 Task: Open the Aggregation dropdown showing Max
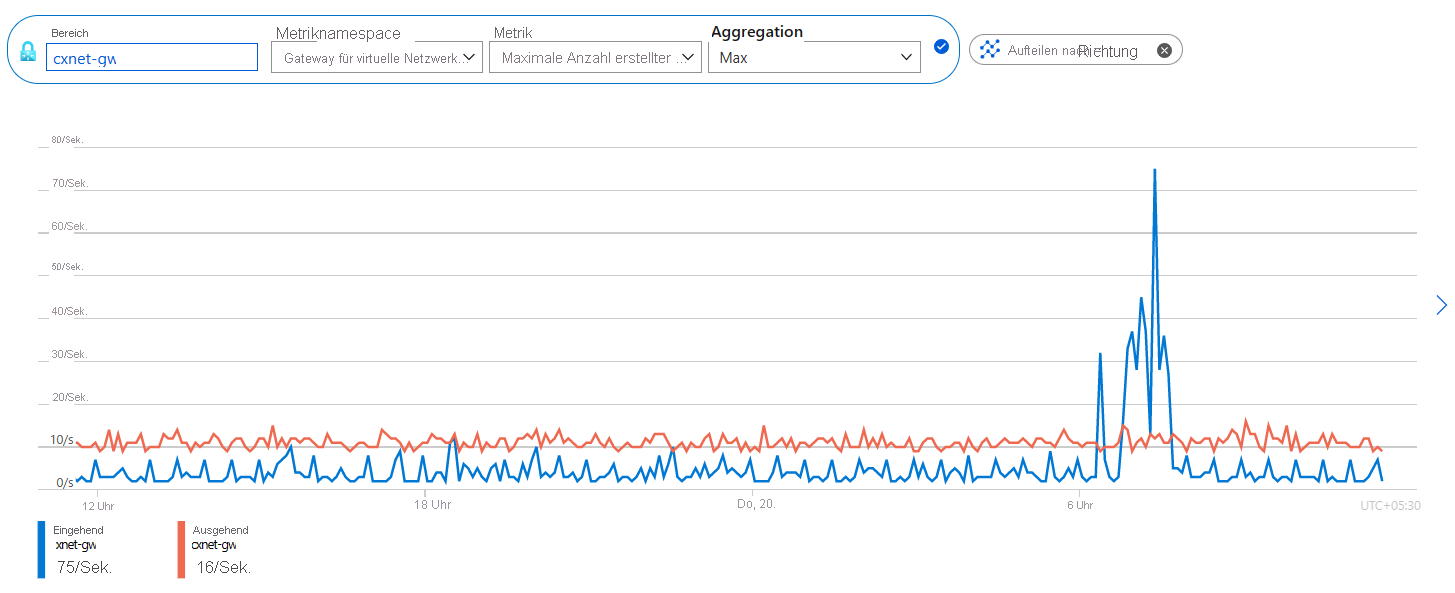tap(814, 58)
